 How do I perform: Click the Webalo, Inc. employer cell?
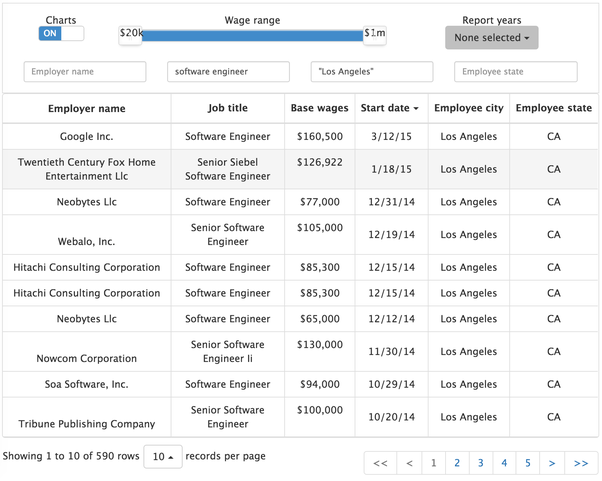point(87,235)
